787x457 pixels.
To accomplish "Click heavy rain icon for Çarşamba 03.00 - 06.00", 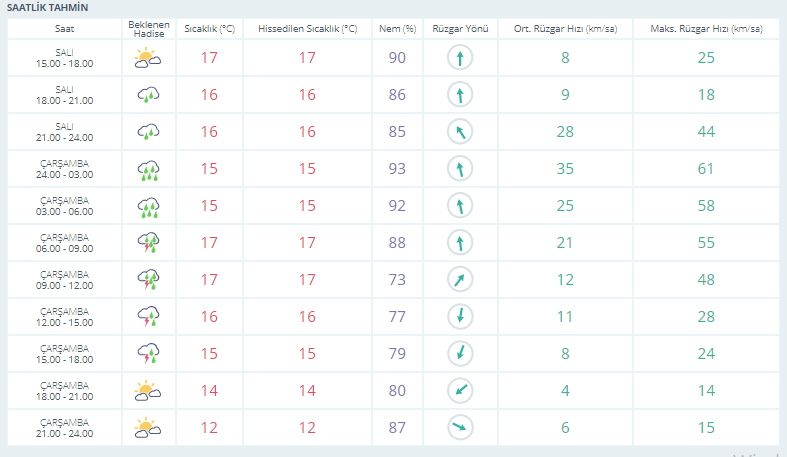I will coord(149,208).
